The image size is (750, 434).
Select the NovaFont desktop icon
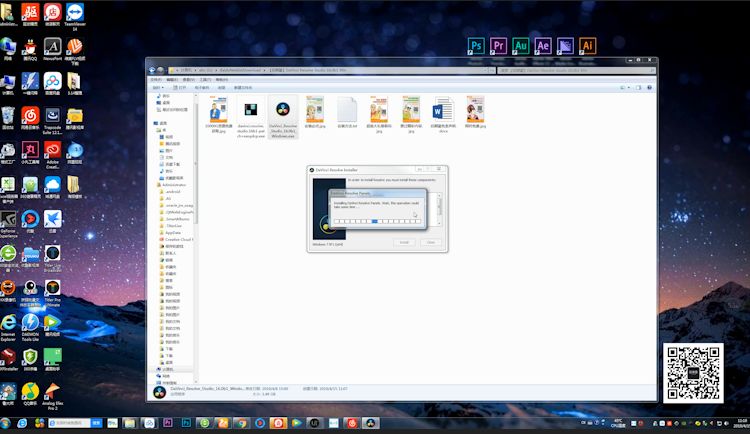pos(53,50)
